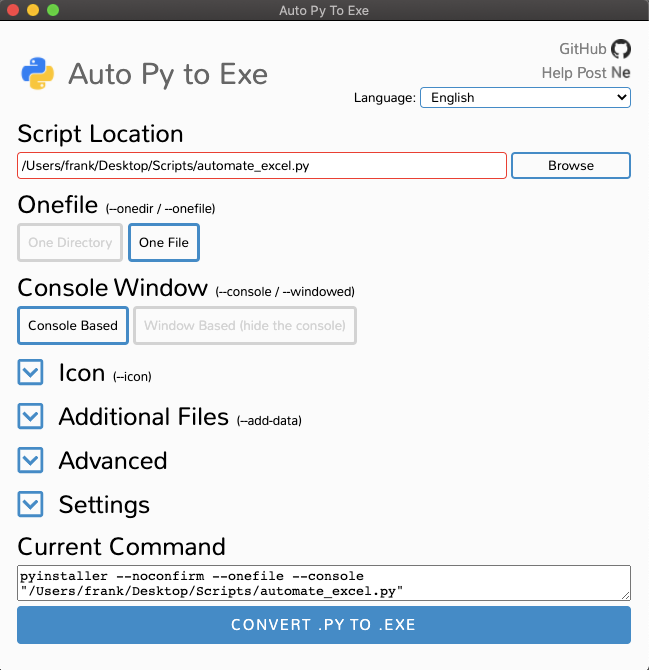
Task: Click CONVERT .PY TO .EXE button
Action: [x=324, y=625]
